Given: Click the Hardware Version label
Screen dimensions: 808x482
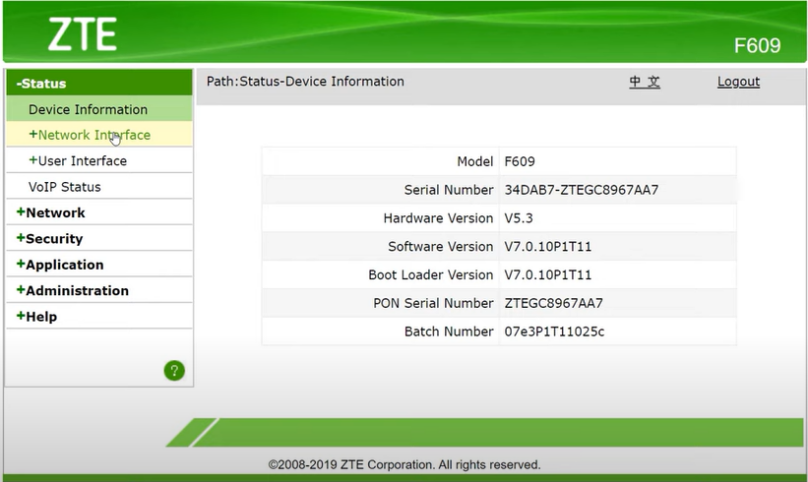Looking at the screenshot, I should click(x=438, y=218).
